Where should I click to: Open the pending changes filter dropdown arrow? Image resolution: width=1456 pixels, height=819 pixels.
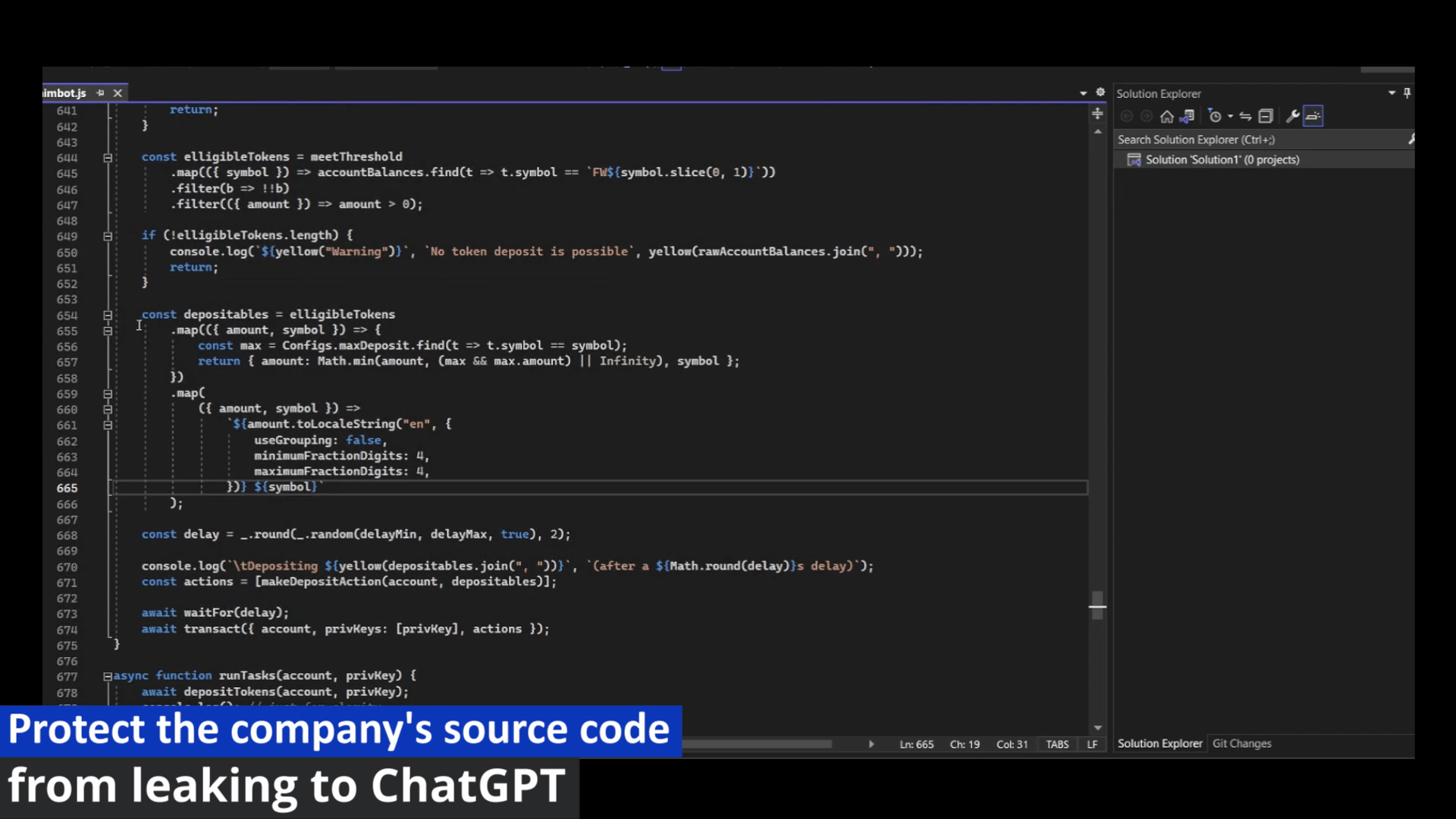(1230, 117)
